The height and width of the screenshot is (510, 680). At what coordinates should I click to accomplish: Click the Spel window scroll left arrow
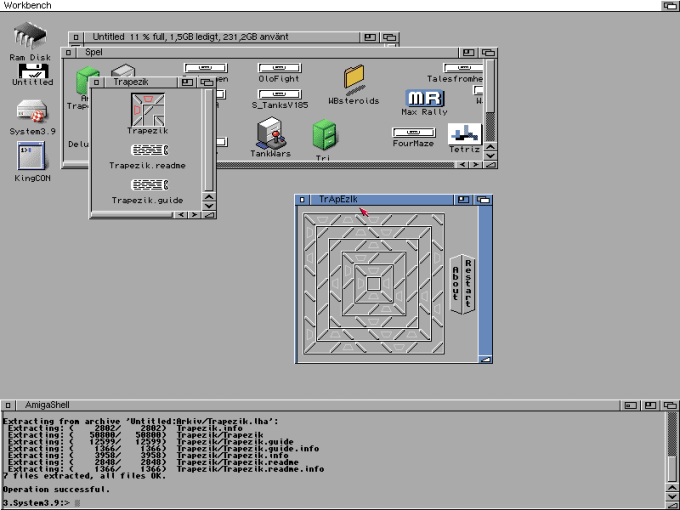pyautogui.click(x=463, y=165)
